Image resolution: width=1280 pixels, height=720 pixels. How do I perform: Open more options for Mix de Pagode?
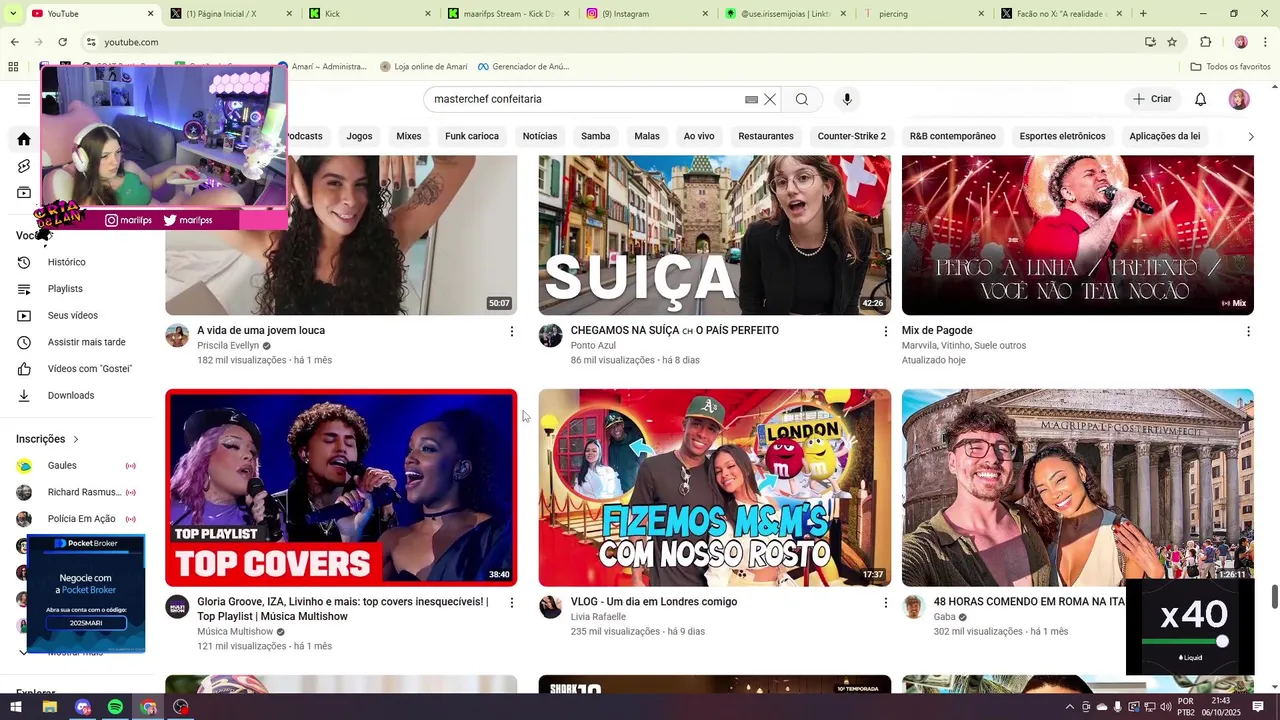[1248, 331]
